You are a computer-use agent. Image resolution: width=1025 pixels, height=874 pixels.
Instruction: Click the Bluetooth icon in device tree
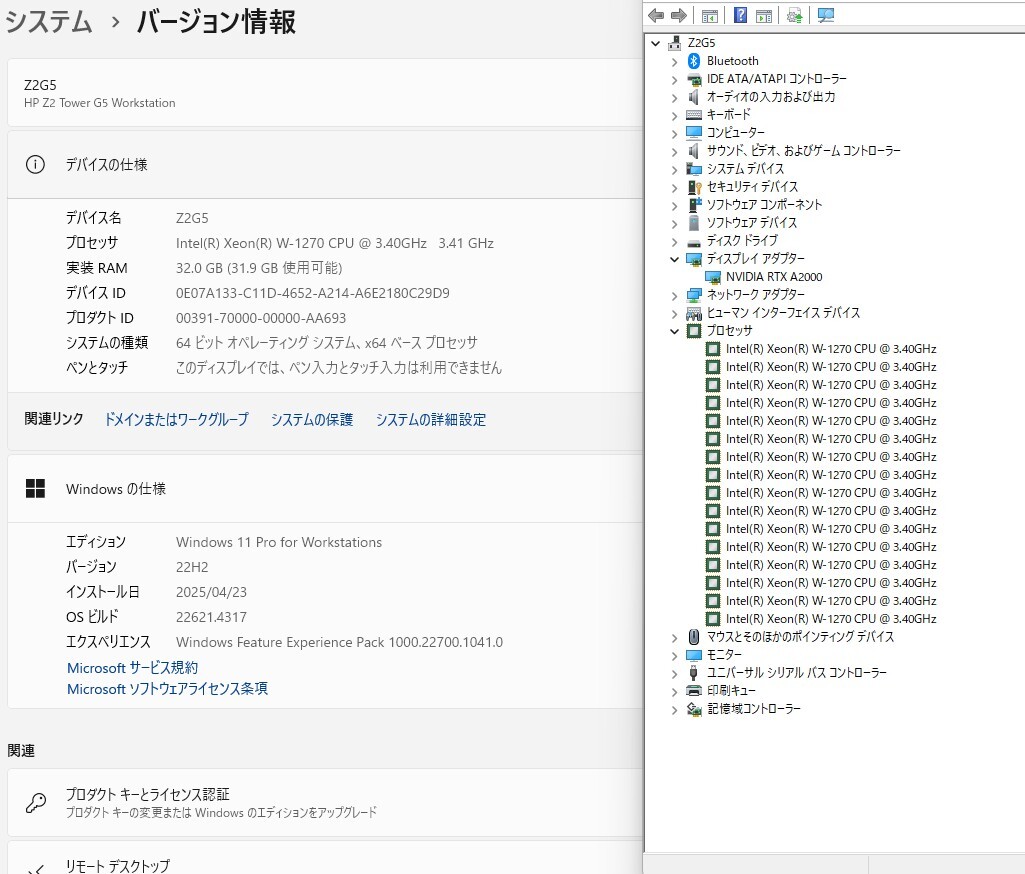pos(694,61)
